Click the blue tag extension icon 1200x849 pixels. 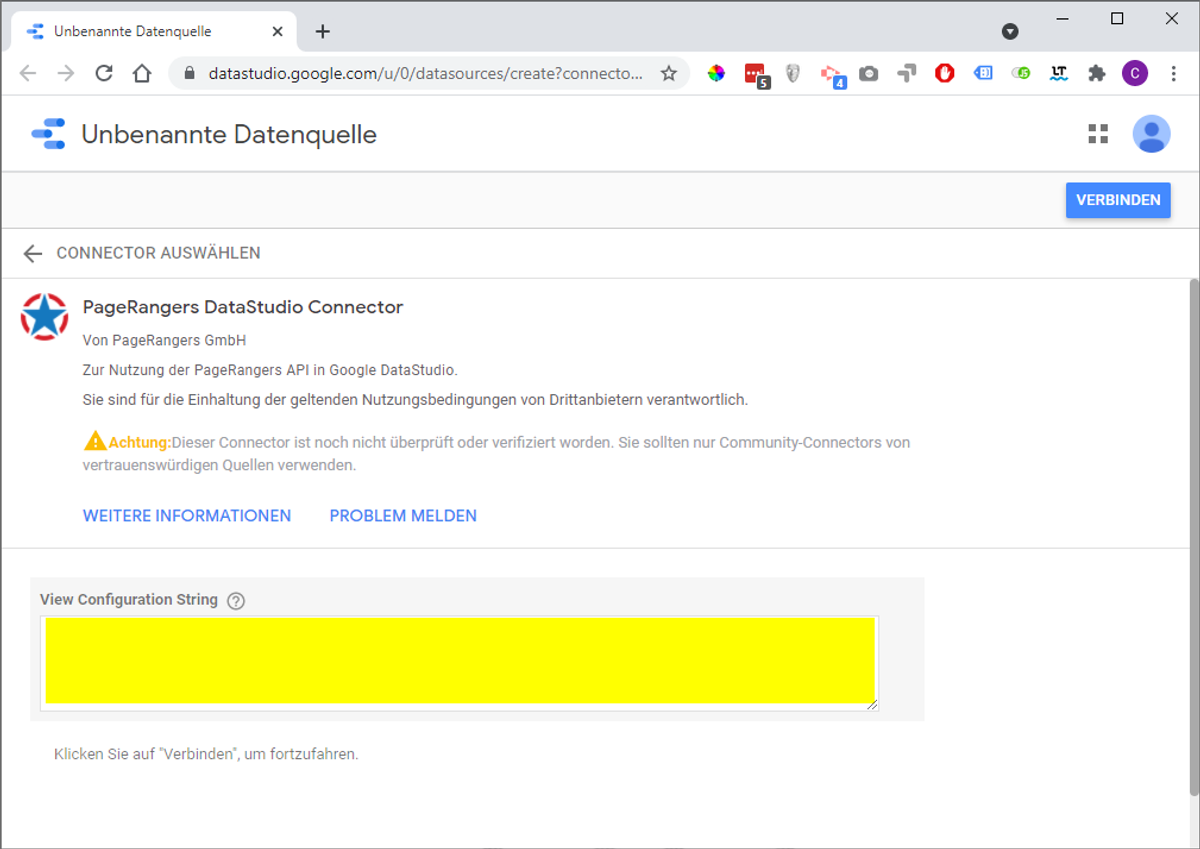tap(983, 73)
